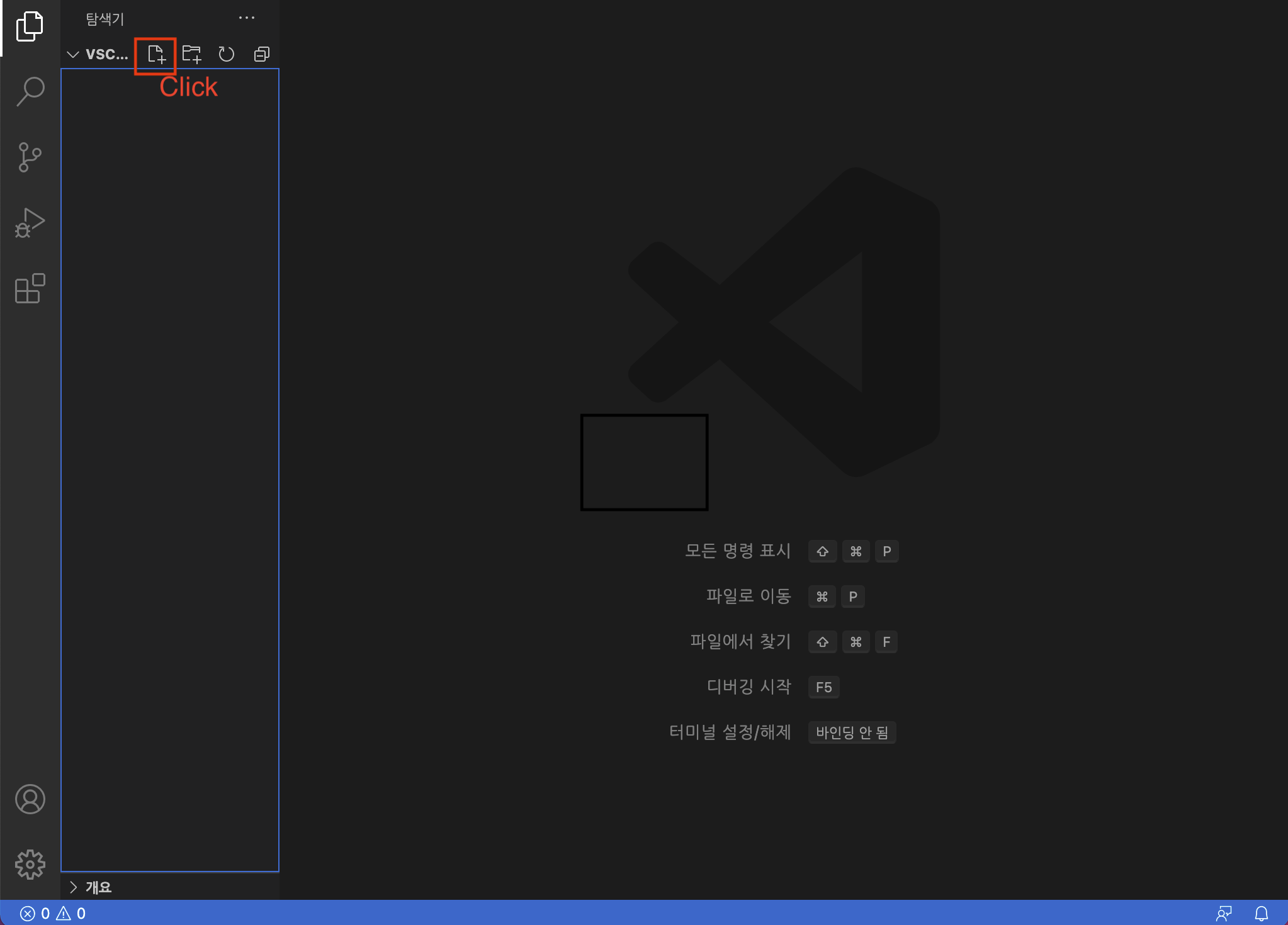
Task: Open the Manage gear menu
Action: [30, 865]
